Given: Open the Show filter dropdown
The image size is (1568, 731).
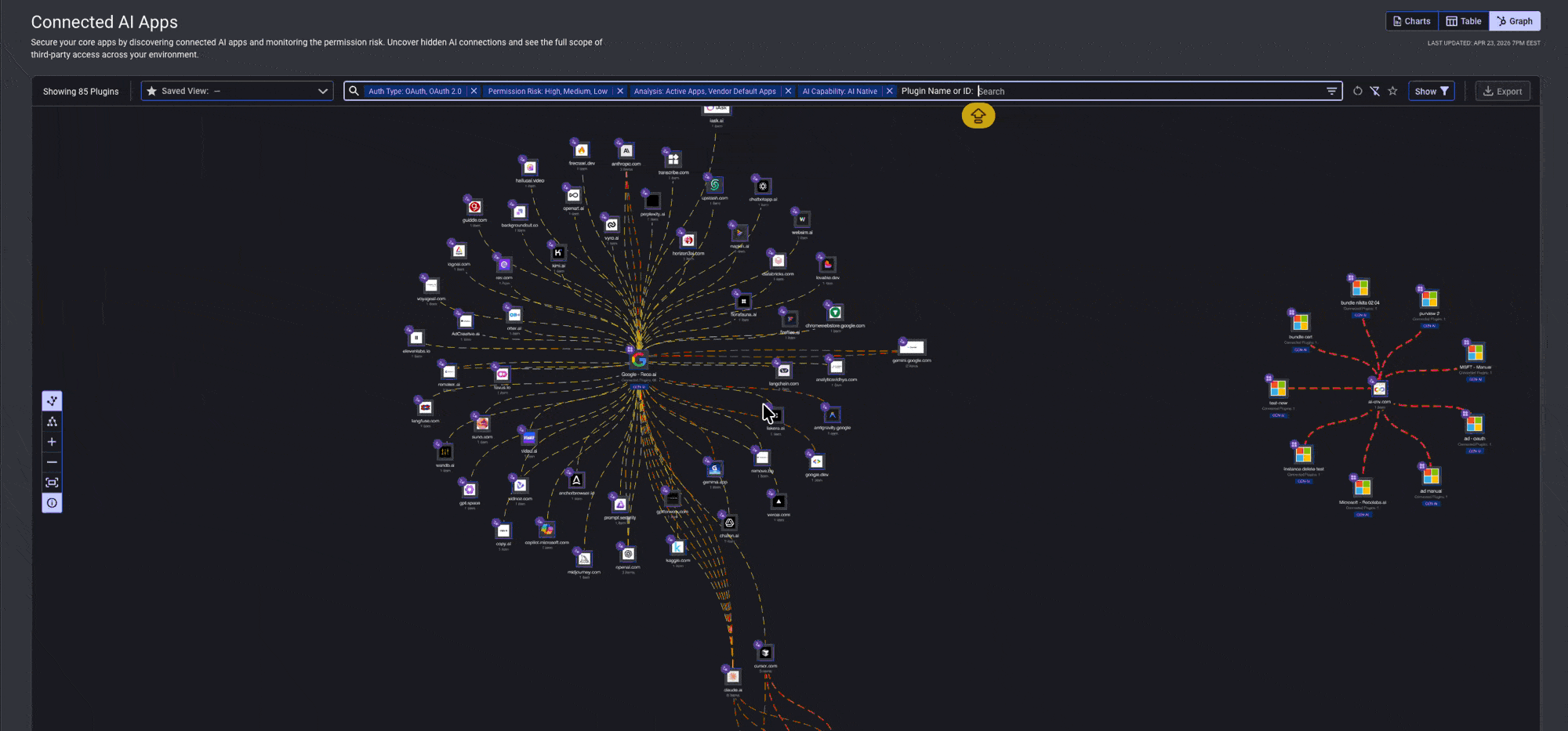Looking at the screenshot, I should 1432,91.
